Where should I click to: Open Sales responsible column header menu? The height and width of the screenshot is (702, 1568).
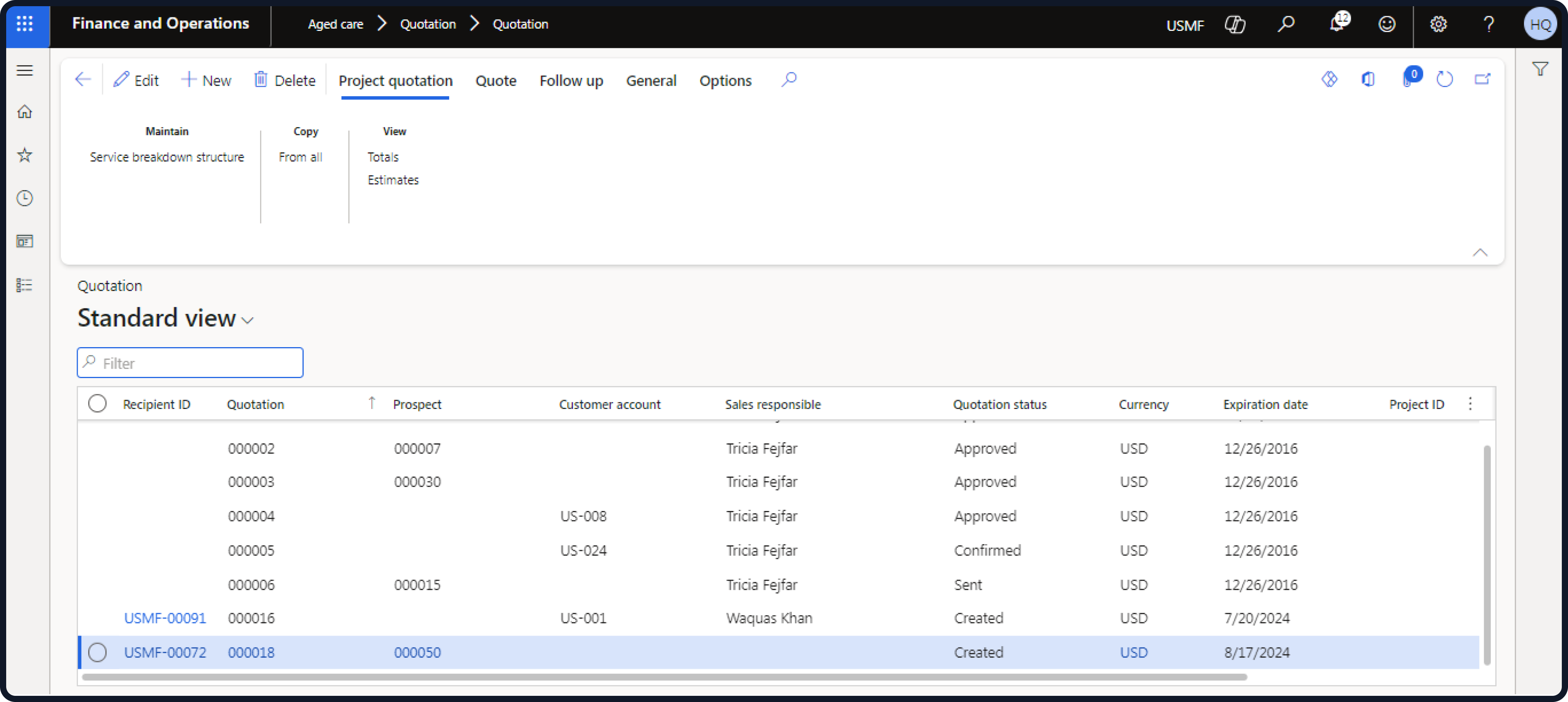point(772,404)
